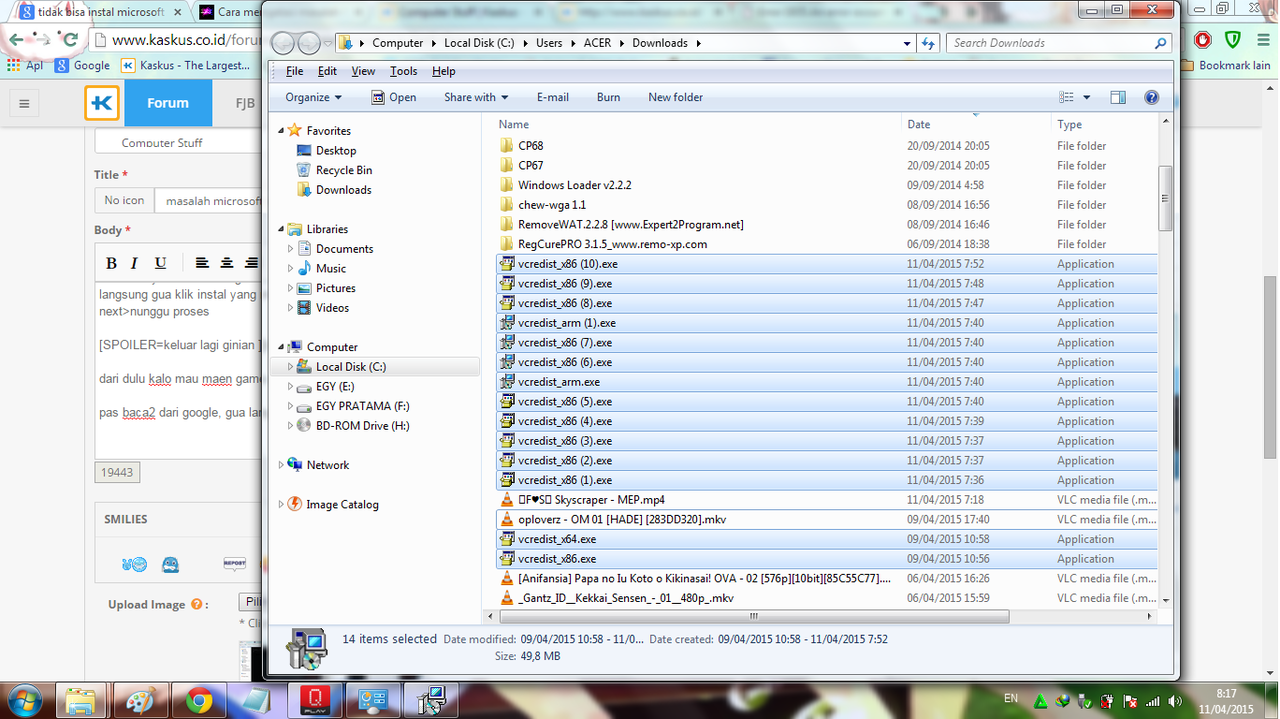Select Desktop in Favorites
Image resolution: width=1280 pixels, height=719 pixels.
click(336, 150)
